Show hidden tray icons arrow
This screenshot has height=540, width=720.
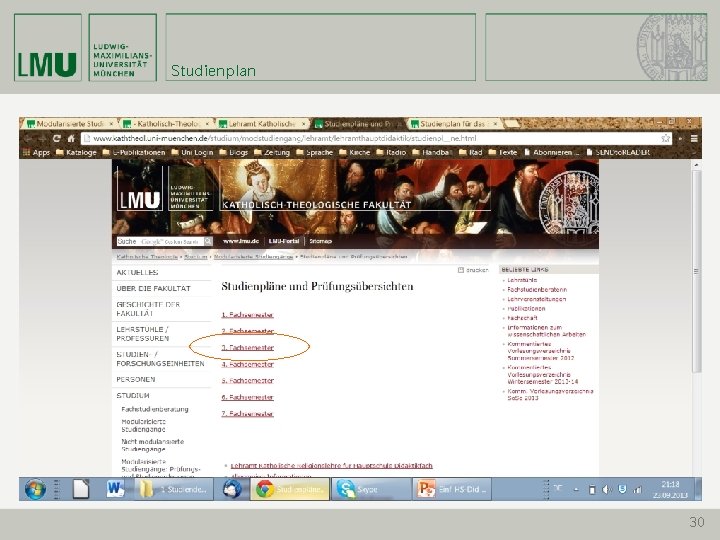click(576, 490)
